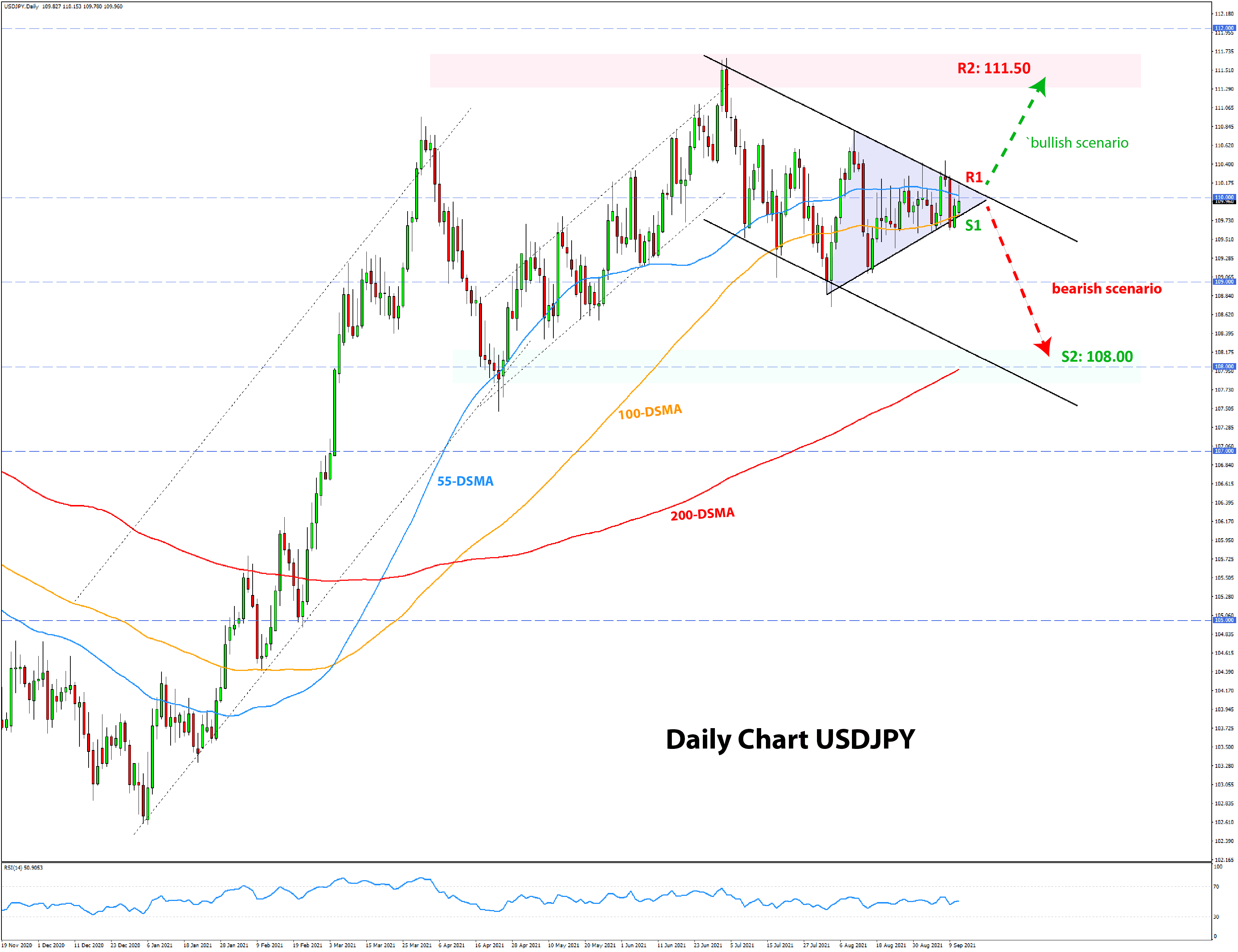Click the '27 Jul 2021' date label
The width and height of the screenshot is (1238, 952).
tap(817, 946)
